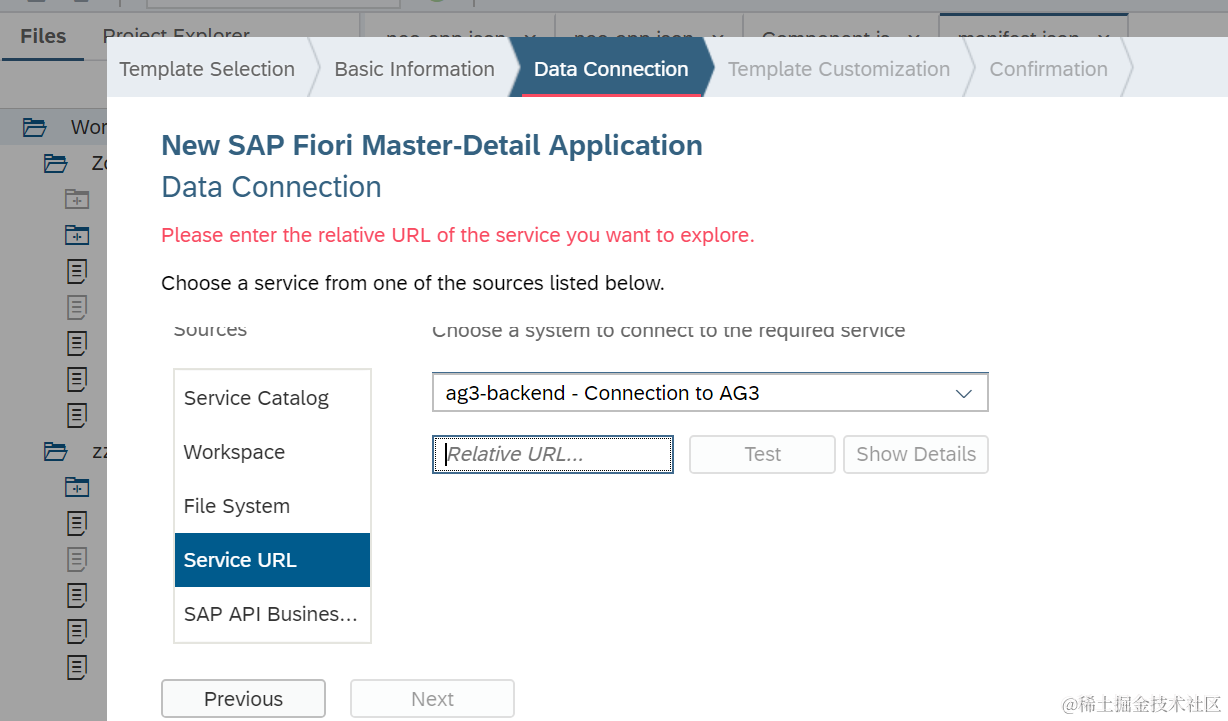
Task: Select first file icon under first project
Action: tap(77, 271)
